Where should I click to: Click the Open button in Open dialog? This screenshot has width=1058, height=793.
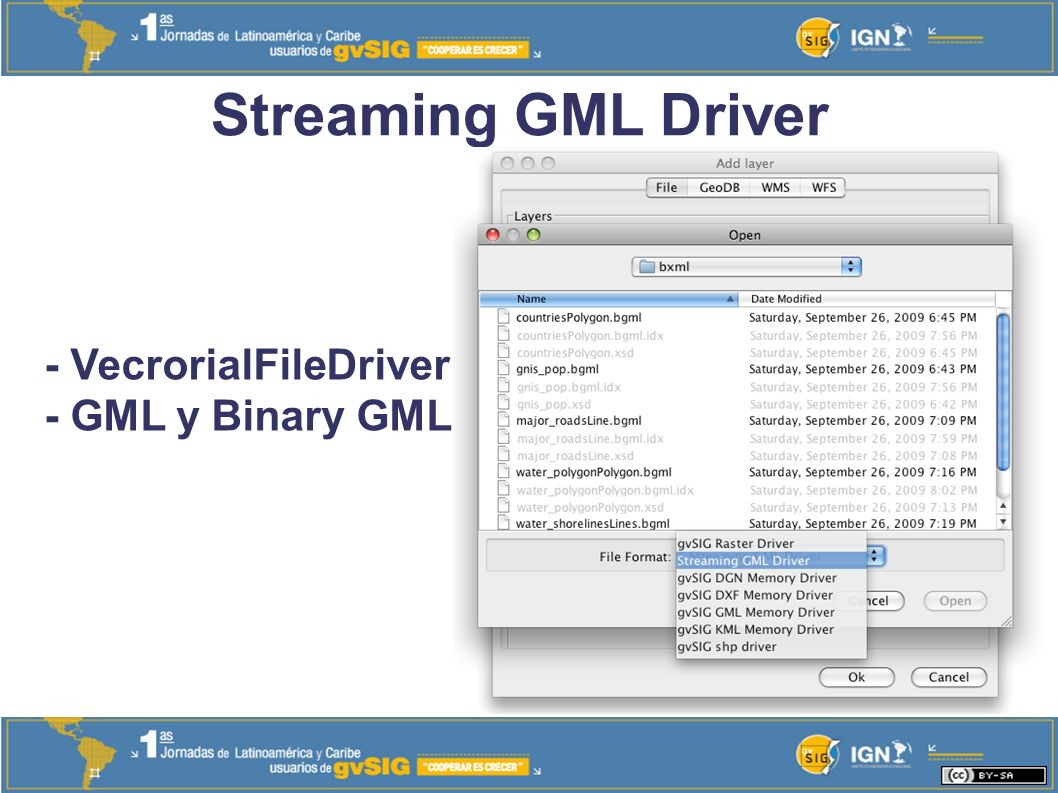955,601
